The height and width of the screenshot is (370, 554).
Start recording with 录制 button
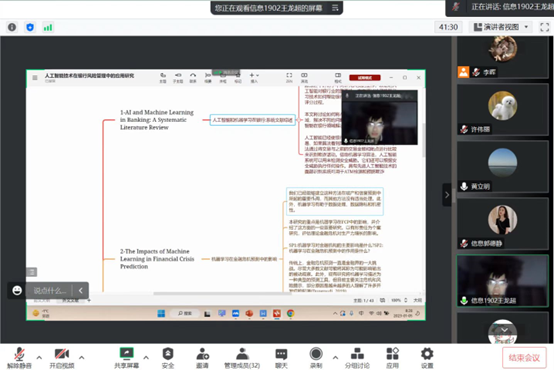pyautogui.click(x=316, y=358)
